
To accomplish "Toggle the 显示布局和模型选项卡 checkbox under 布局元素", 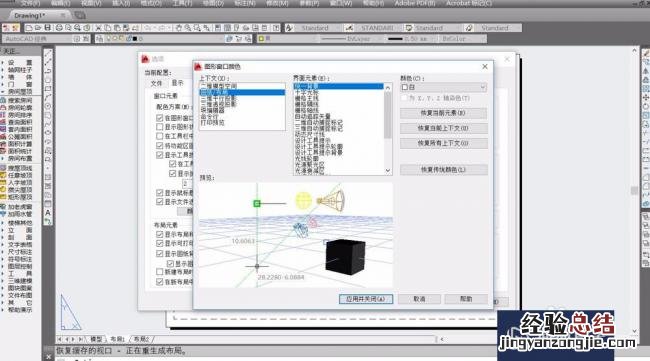I will (x=160, y=234).
